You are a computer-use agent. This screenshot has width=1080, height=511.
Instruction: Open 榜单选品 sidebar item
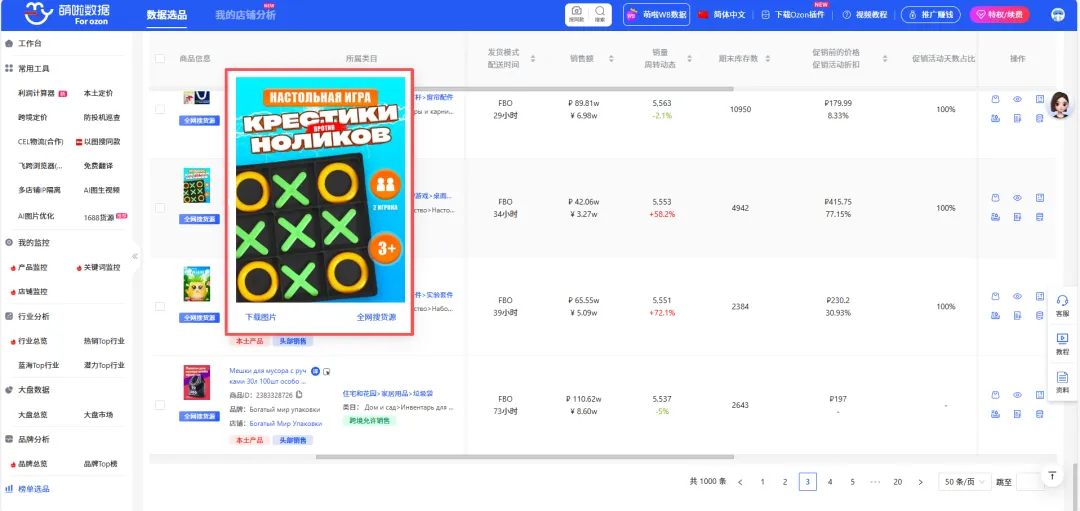[34, 489]
